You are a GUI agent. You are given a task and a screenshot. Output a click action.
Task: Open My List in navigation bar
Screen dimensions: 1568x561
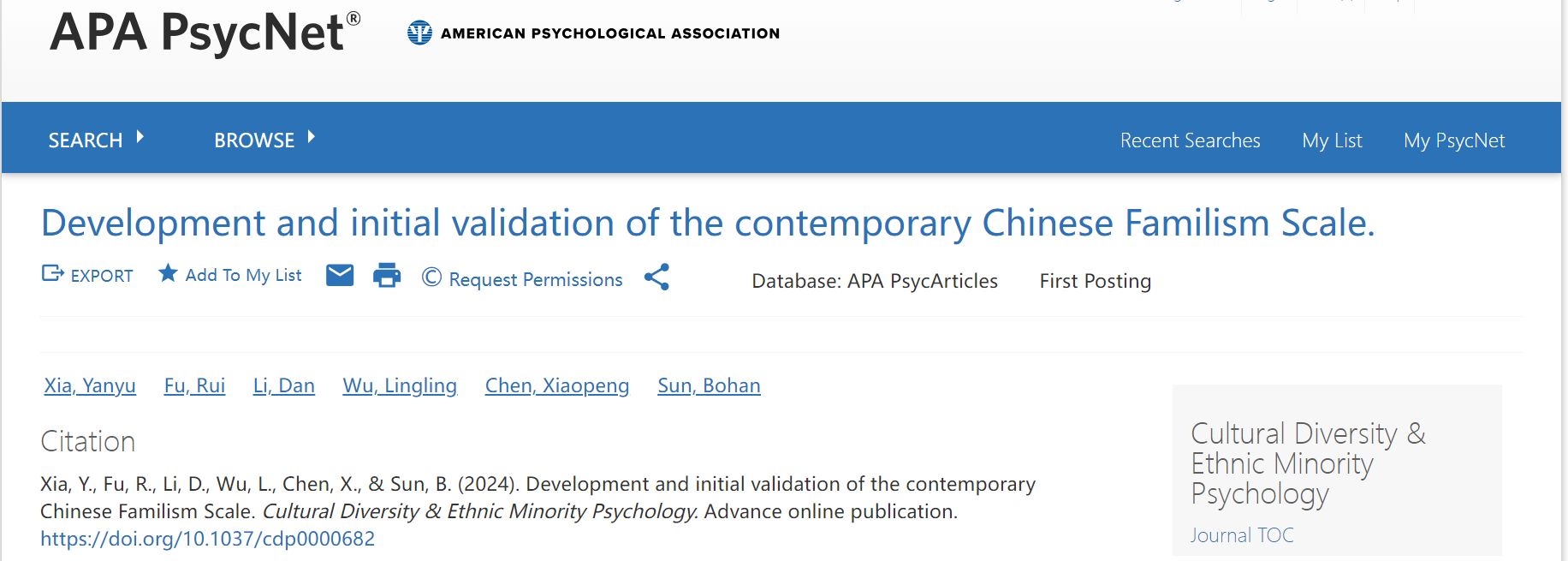pyautogui.click(x=1332, y=140)
